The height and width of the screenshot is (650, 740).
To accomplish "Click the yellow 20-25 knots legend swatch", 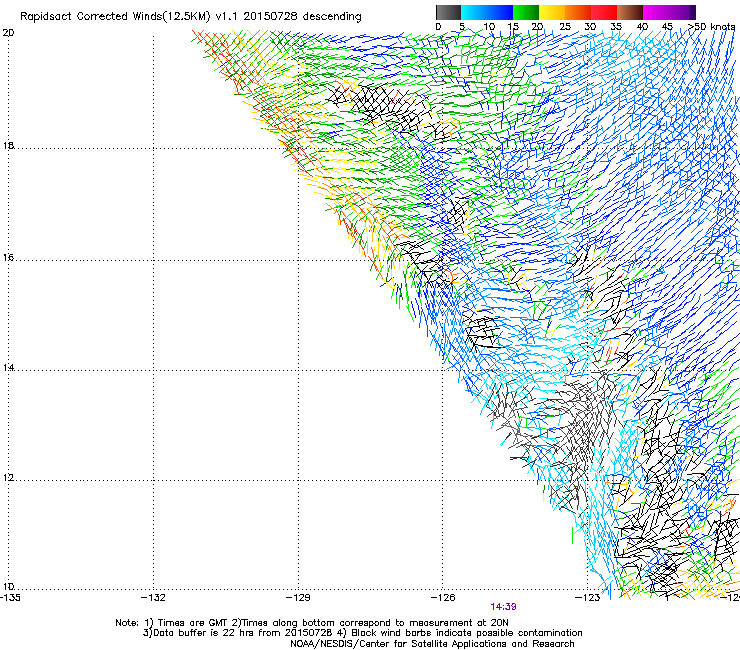I will pos(552,12).
